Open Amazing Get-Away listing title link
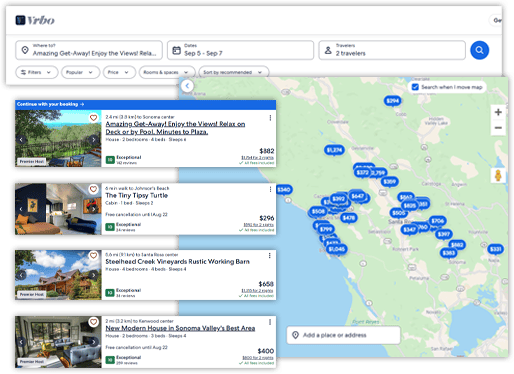The height and width of the screenshot is (374, 514). tap(175, 128)
